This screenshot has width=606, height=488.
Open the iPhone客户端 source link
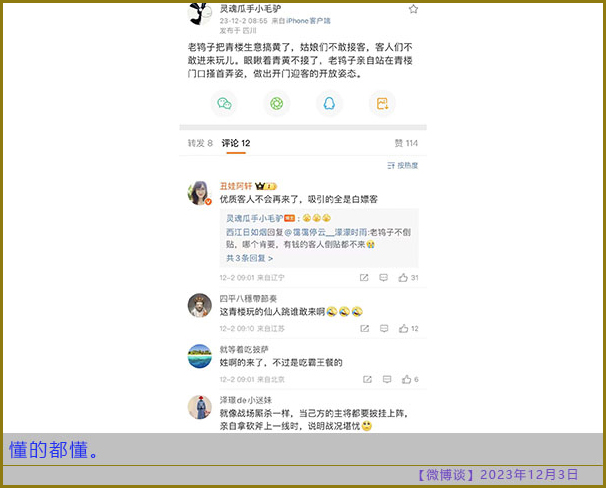[308, 21]
